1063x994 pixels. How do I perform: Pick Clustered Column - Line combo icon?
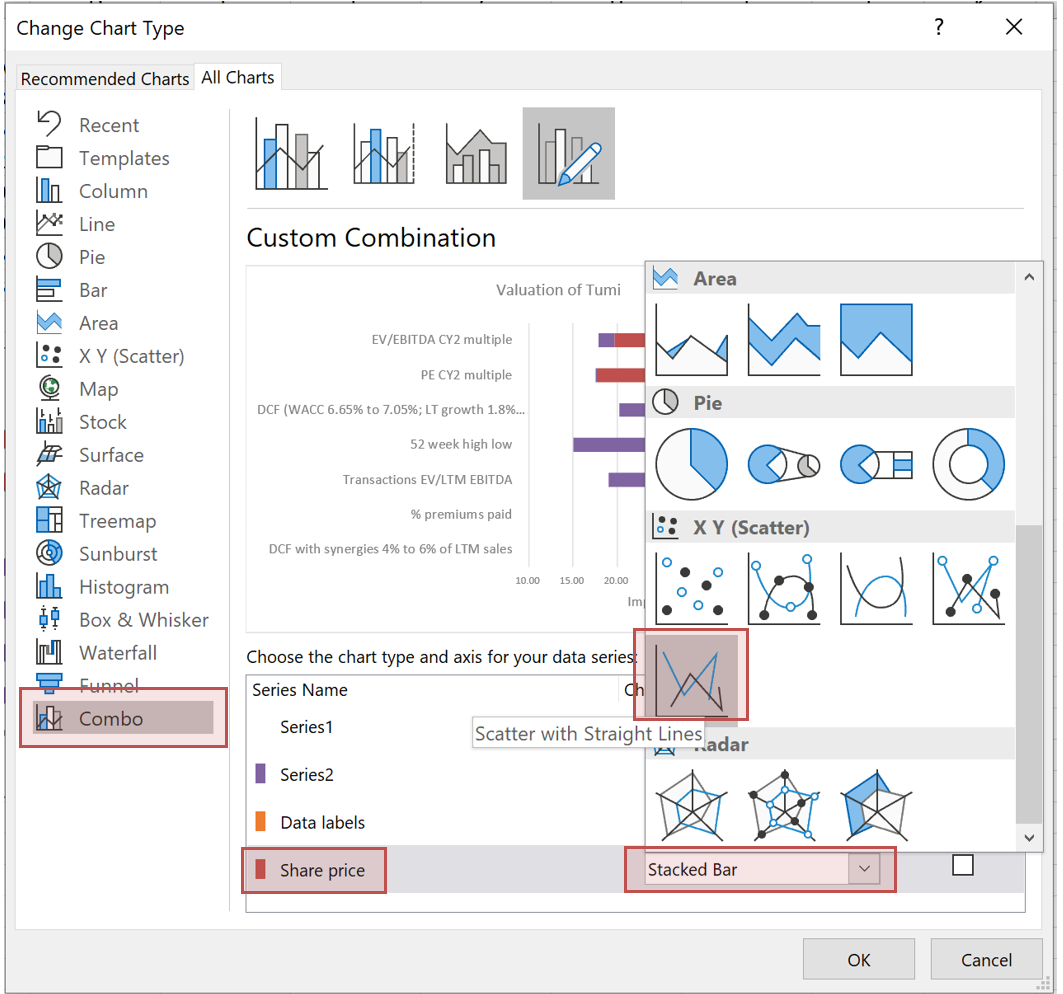pyautogui.click(x=291, y=154)
